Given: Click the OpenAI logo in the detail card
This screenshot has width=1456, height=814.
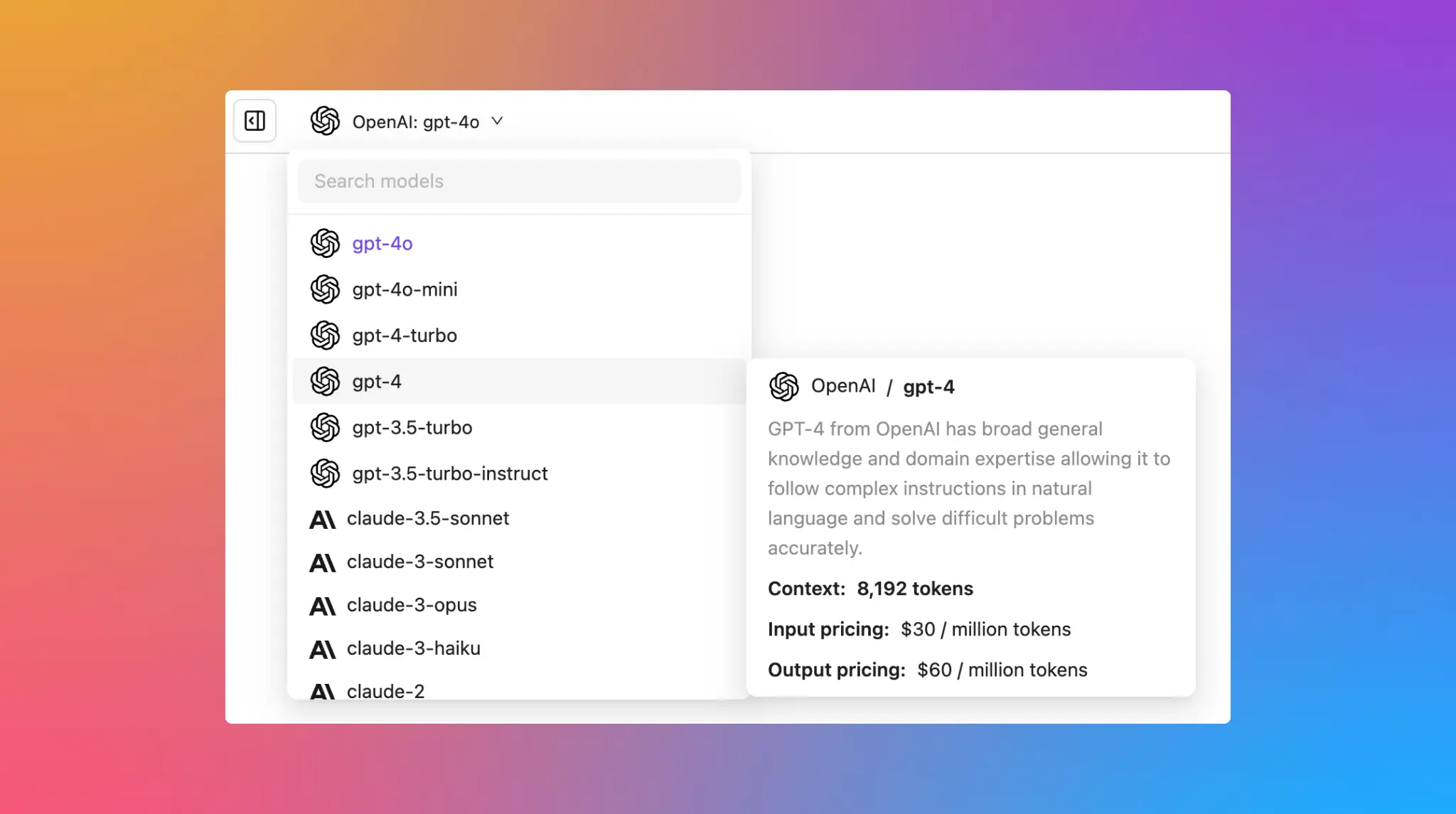Looking at the screenshot, I should (x=783, y=387).
